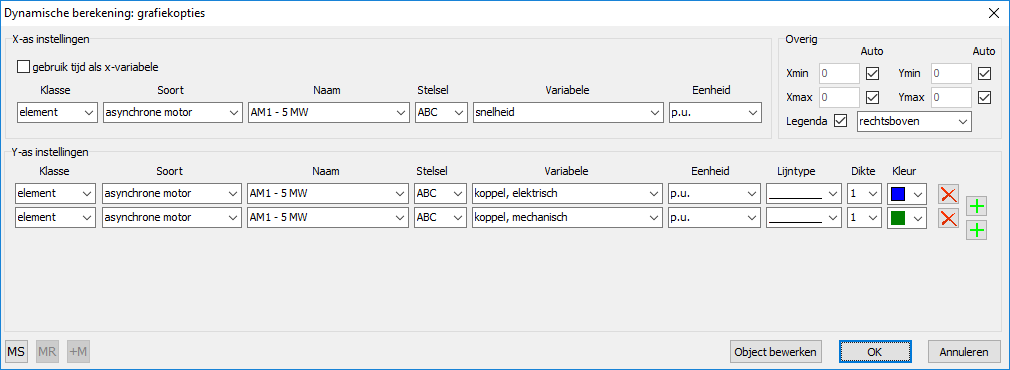Screen dimensions: 1010x370
Task: Open Klasse dropdown in koppel, elektrisch row
Action: pyautogui.click(x=56, y=193)
